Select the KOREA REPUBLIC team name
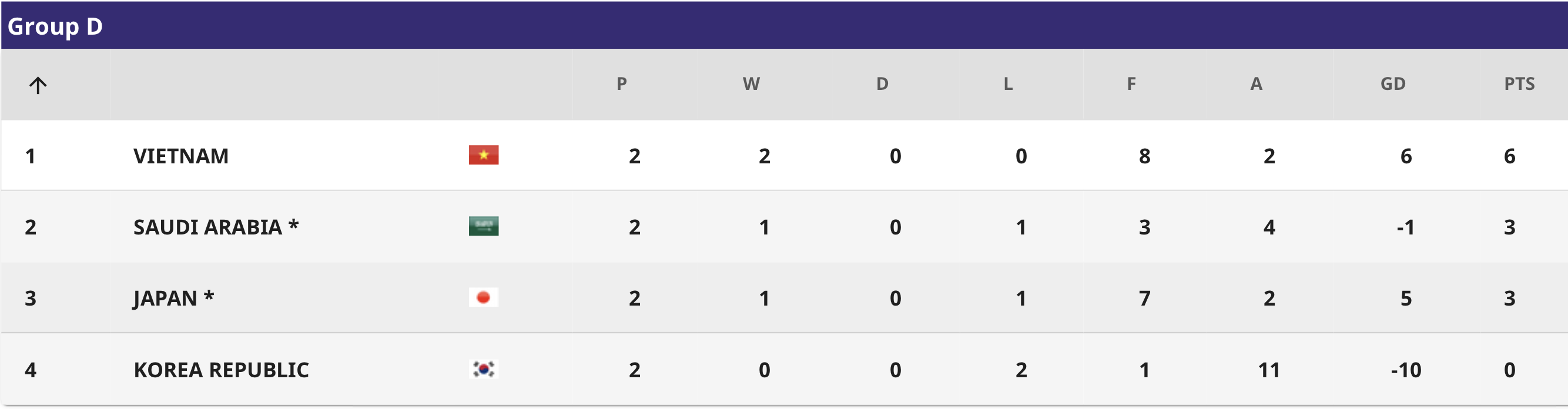This screenshot has width=1568, height=409. (221, 370)
